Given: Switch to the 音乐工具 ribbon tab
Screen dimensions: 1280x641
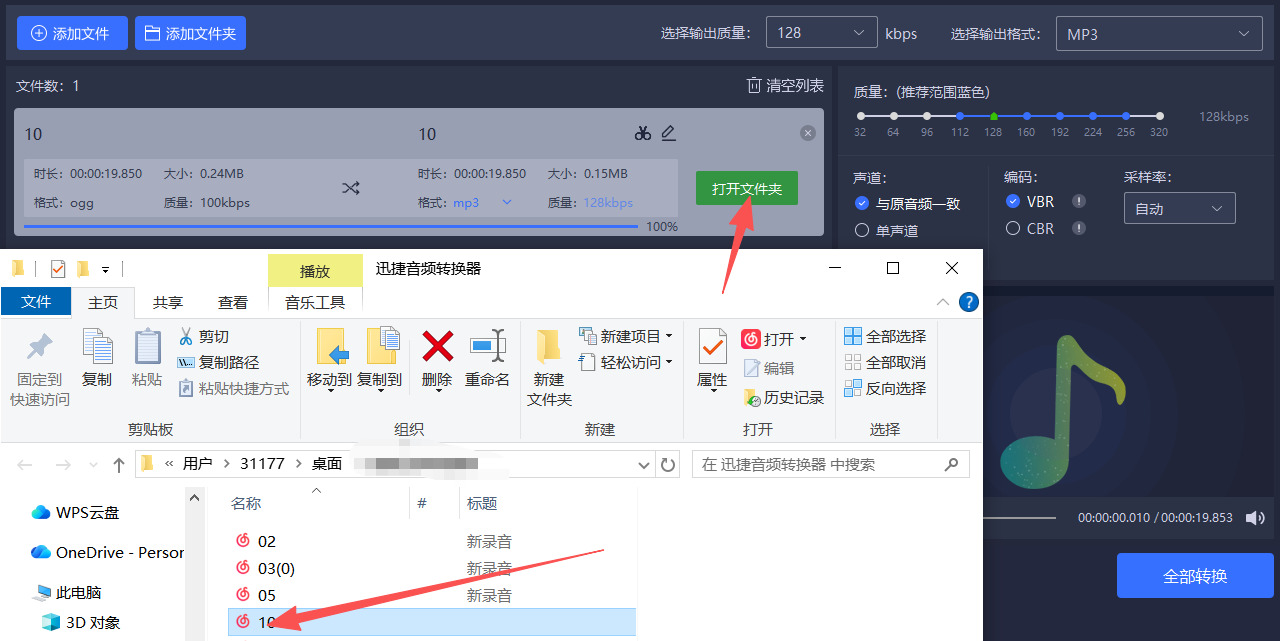Looking at the screenshot, I should (x=315, y=302).
